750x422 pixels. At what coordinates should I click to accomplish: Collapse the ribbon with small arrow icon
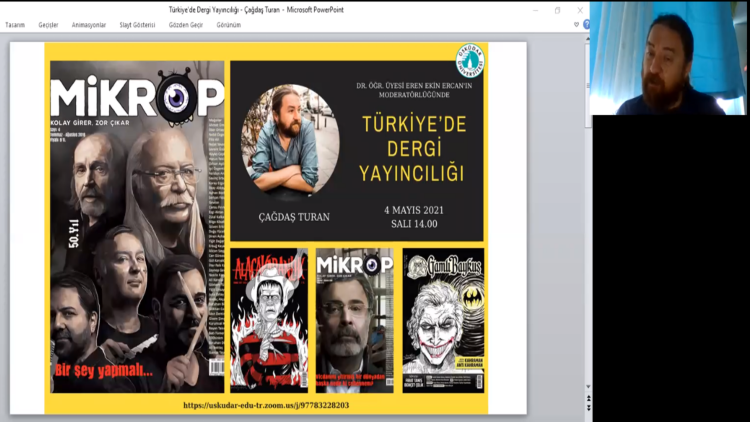576,24
